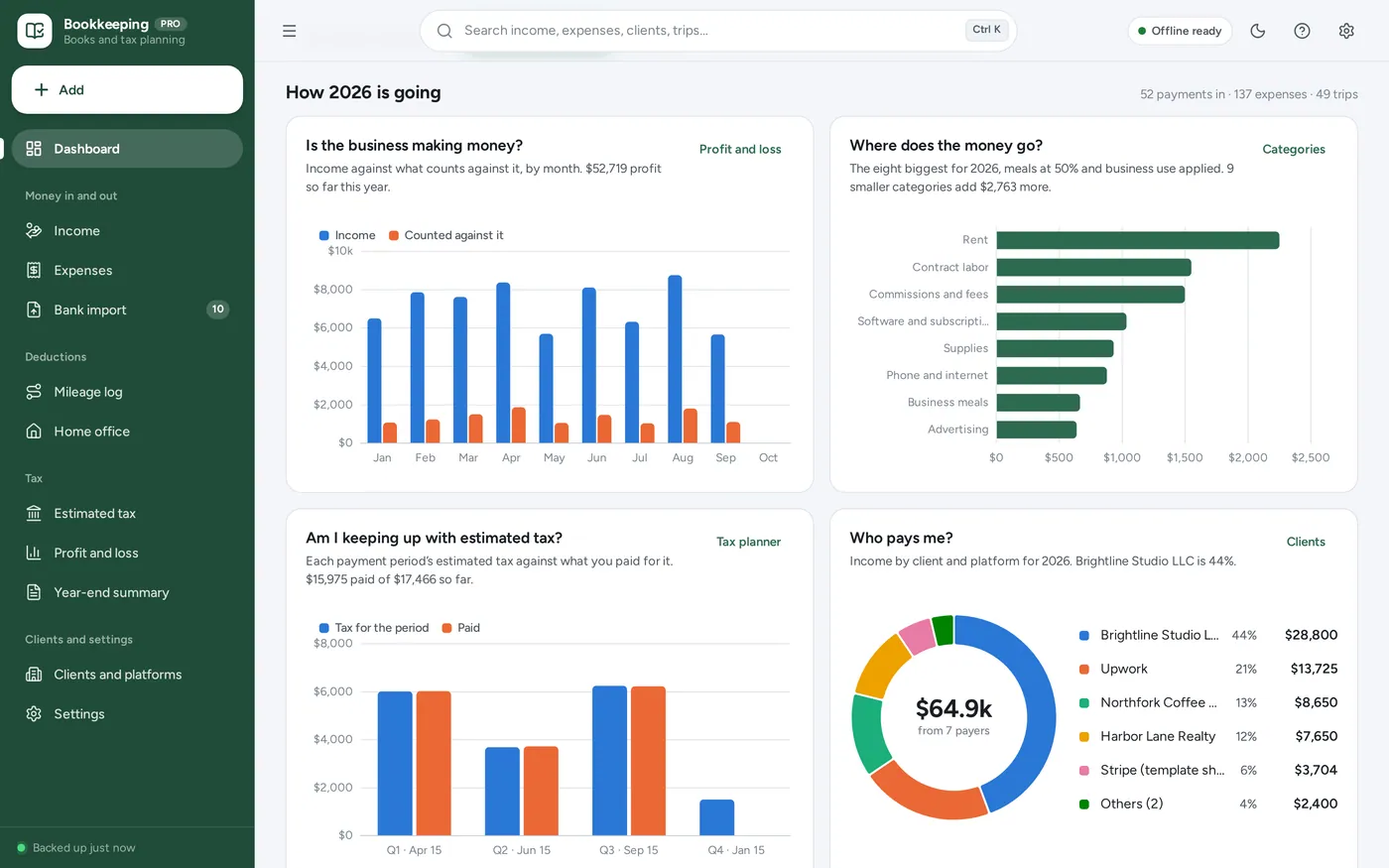The width and height of the screenshot is (1389, 868).
Task: Click the Profit and loss chart icon in sidebar
Action: coord(34,554)
